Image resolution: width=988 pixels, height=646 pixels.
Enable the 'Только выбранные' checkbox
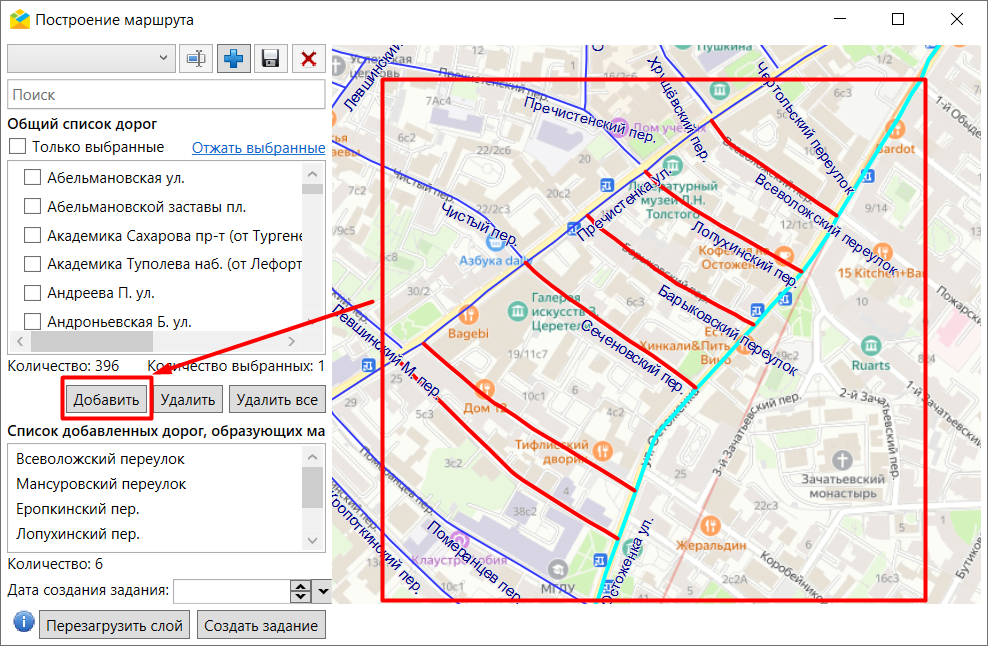[17, 147]
